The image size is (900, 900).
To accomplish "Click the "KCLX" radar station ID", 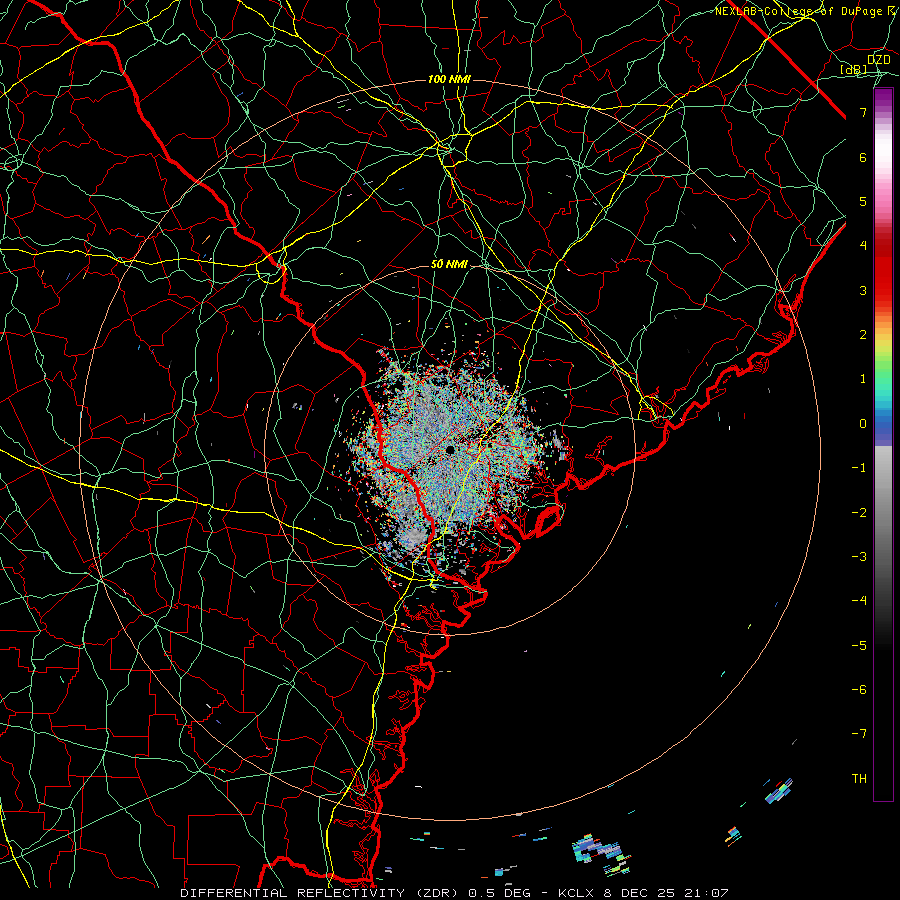I will (x=576, y=893).
